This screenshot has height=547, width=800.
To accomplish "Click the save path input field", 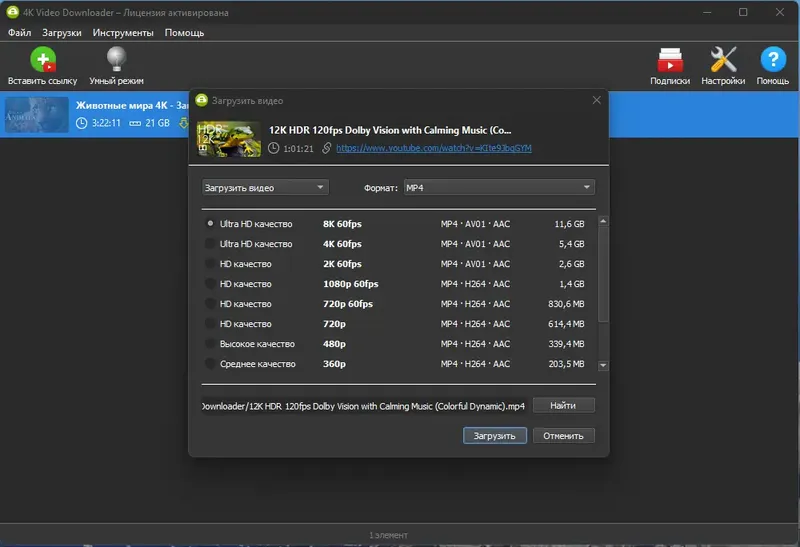I will [364, 406].
